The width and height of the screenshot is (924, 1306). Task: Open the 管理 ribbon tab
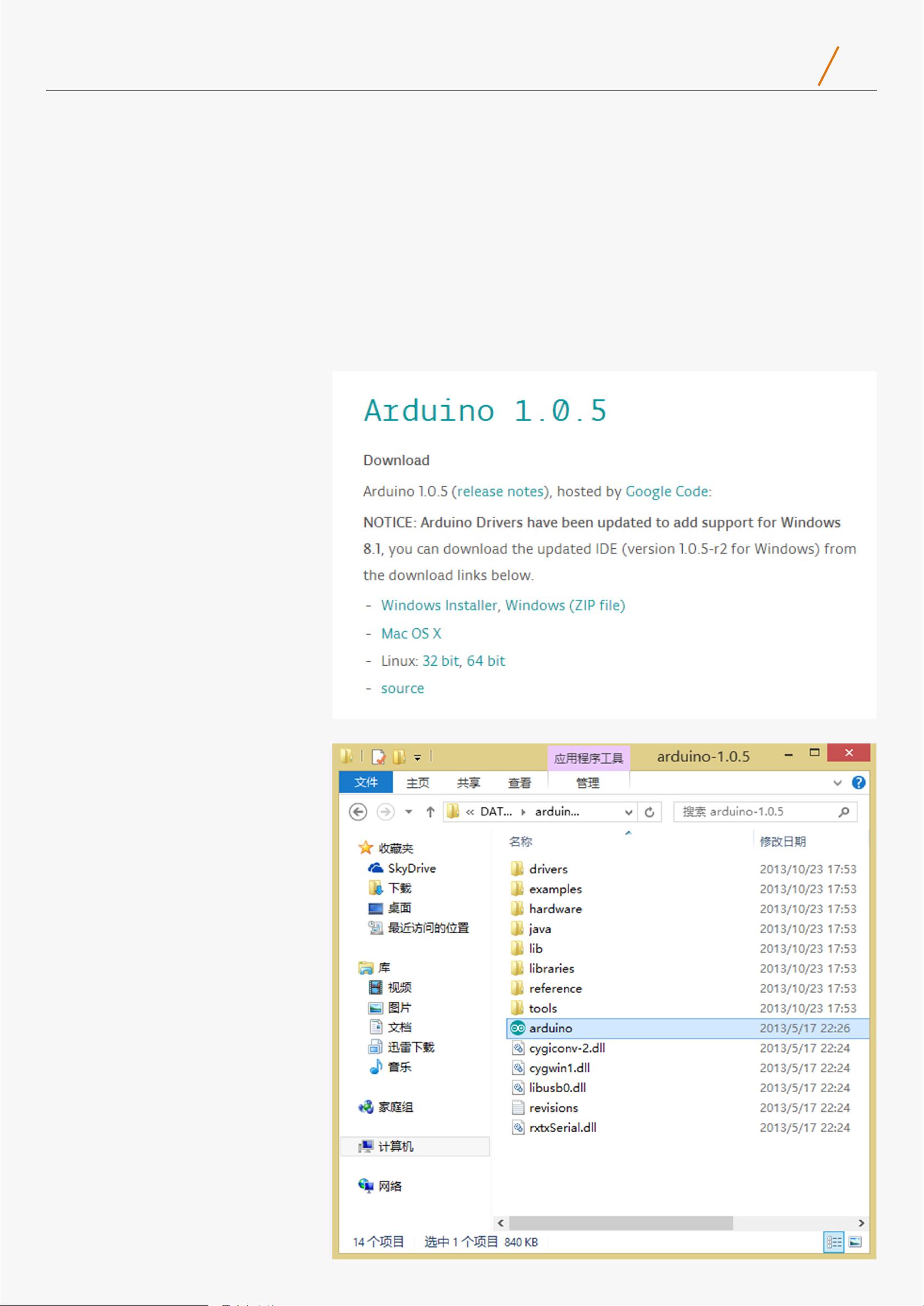[x=588, y=783]
